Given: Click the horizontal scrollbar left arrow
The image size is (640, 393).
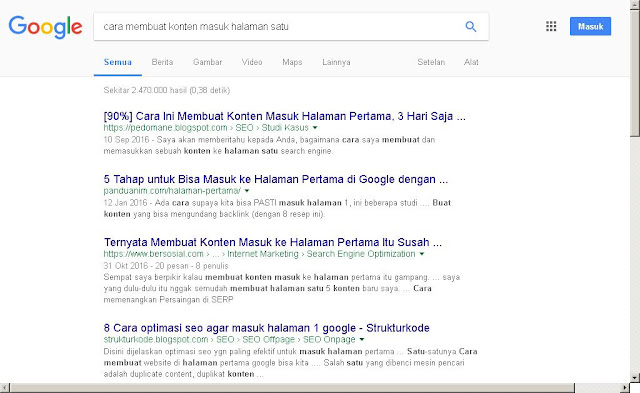Looking at the screenshot, I should coord(4,387).
